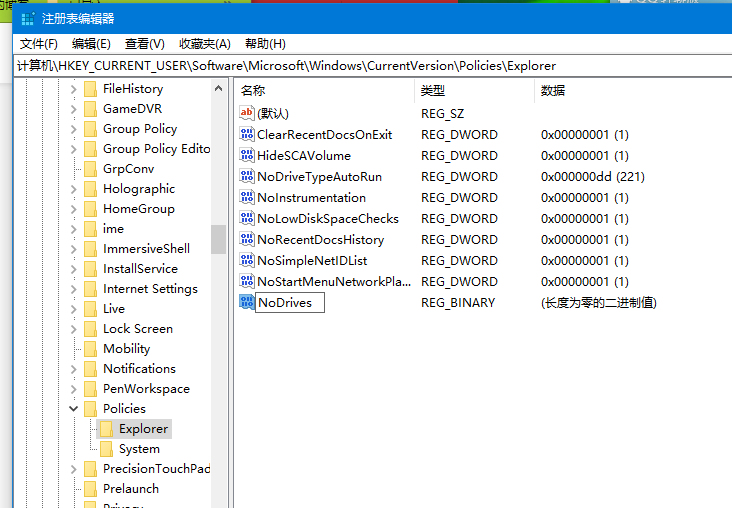Click the ImmersiveShell folder icon

coord(91,249)
